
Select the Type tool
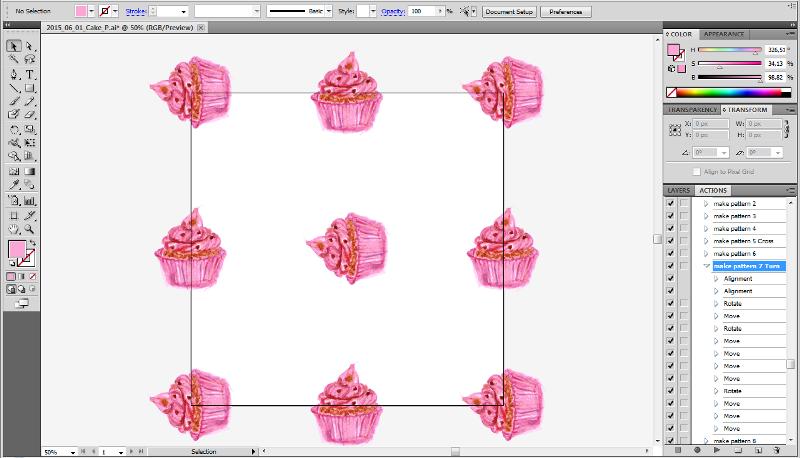[x=30, y=74]
